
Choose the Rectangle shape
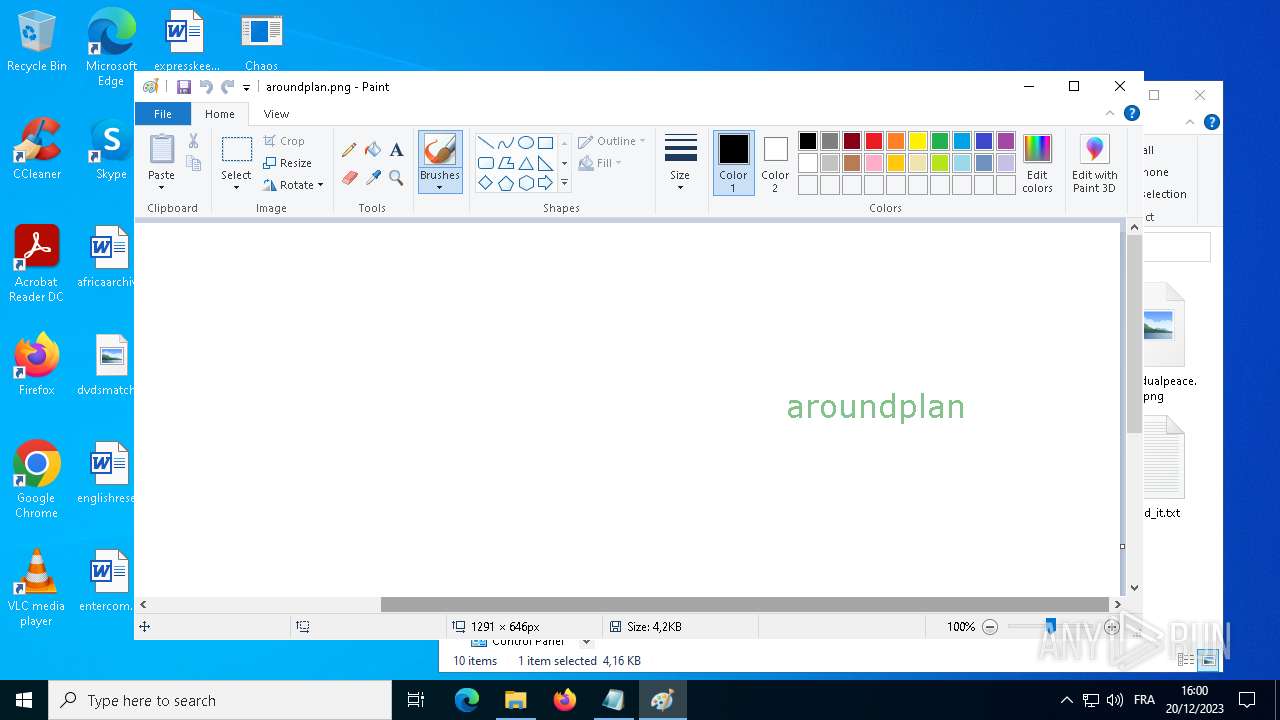coord(545,142)
